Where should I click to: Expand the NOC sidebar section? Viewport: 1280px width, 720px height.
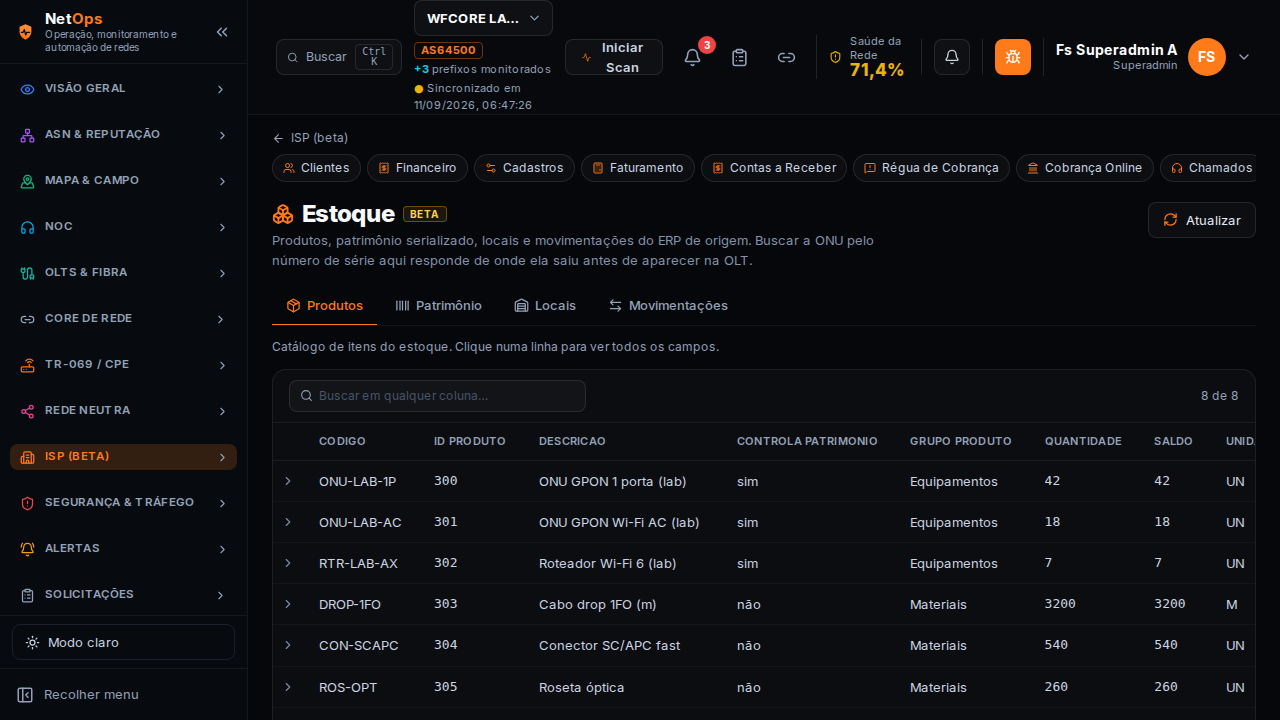[123, 227]
